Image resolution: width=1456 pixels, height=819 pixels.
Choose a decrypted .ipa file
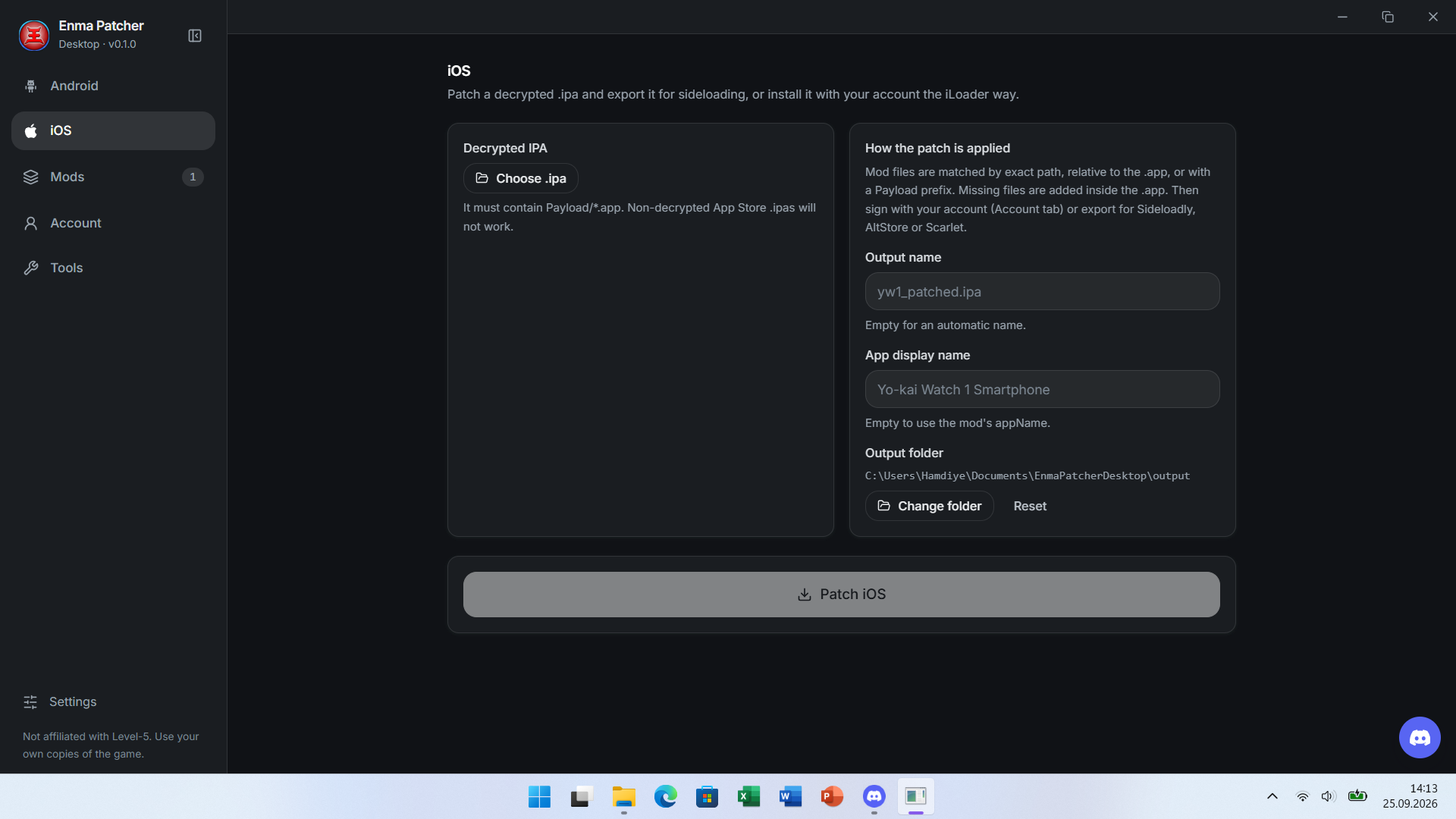coord(520,178)
